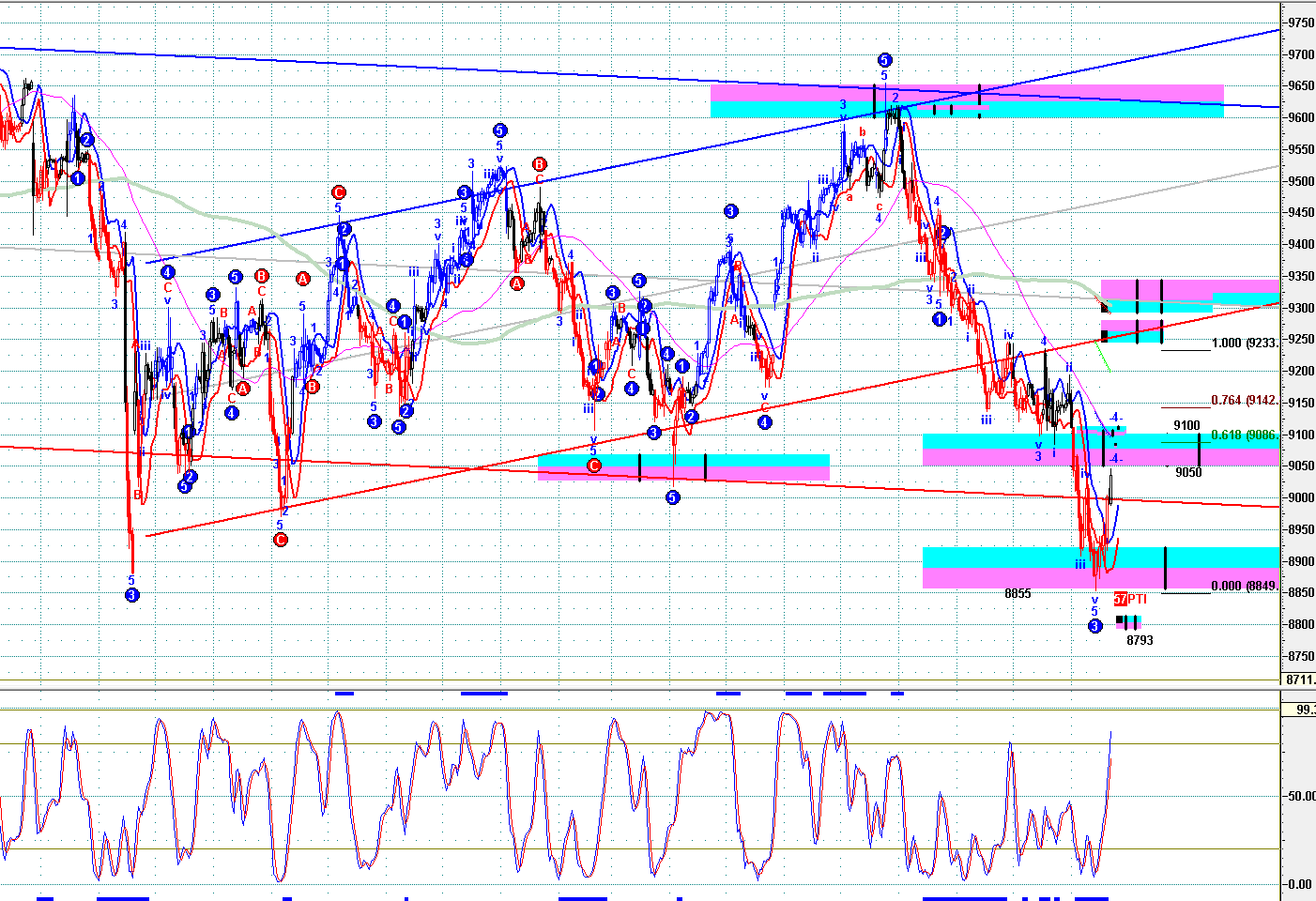Click the blue circled 5 marker at the chart's highest peak
This screenshot has height=901, width=1316.
pos(884,60)
